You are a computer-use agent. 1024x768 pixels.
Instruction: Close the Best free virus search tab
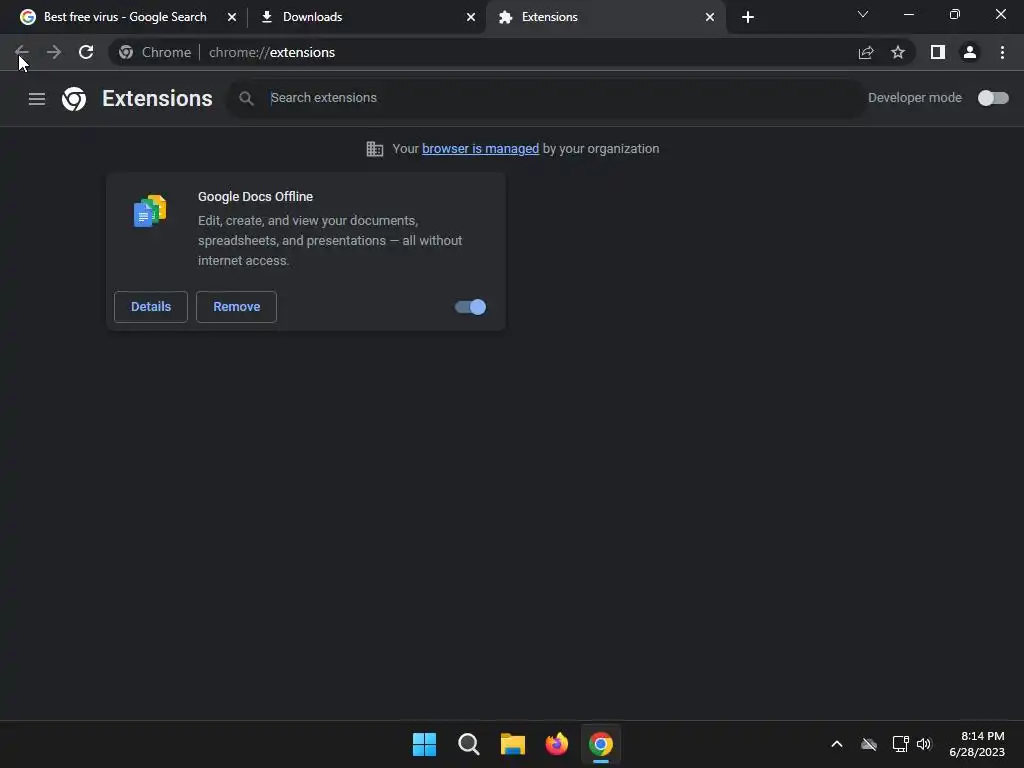(x=232, y=17)
